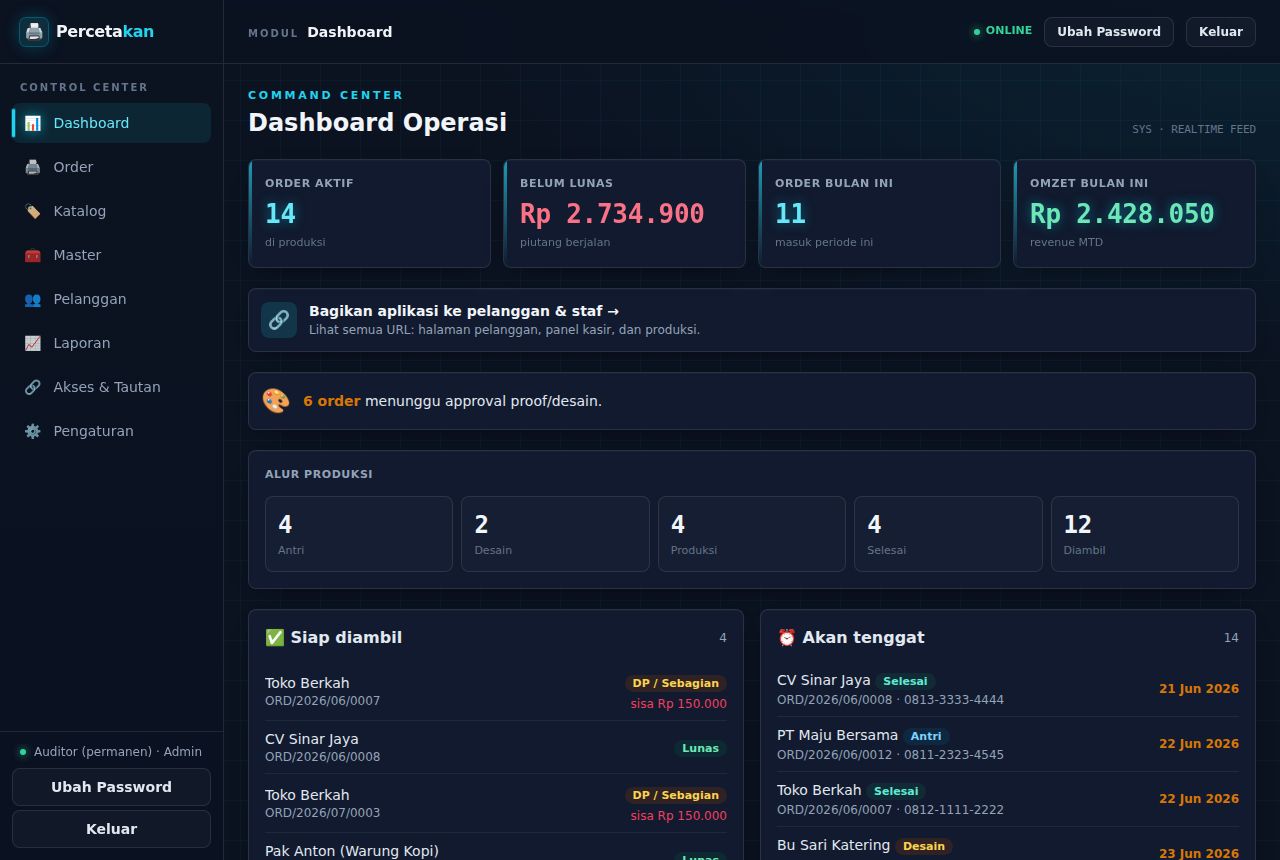
Task: Click the palette icon in approval notice
Action: point(276,401)
